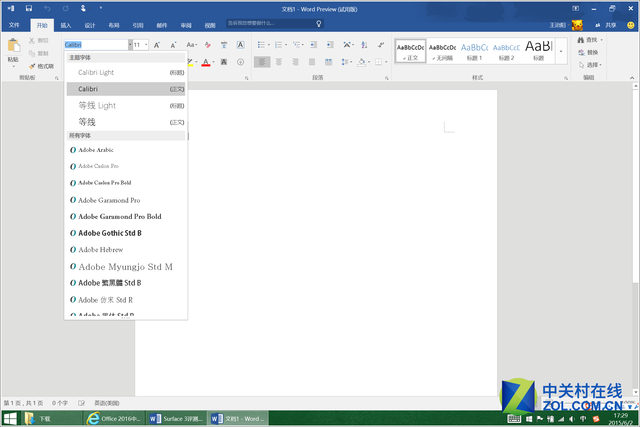Open the Font dialog launcher
640x427 pixels.
click(247, 78)
